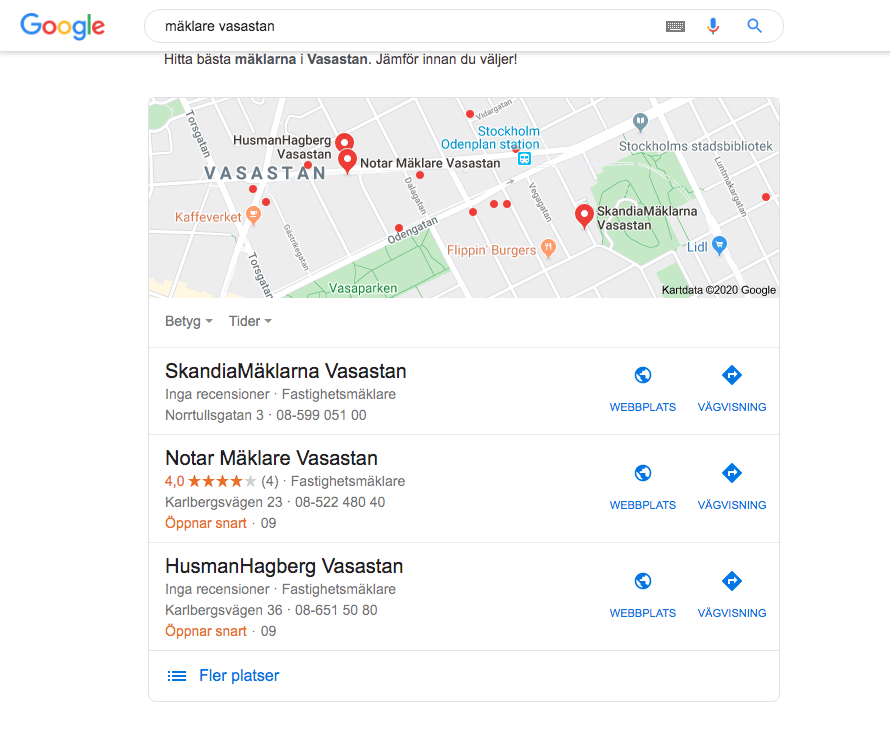Select the SkandiaMäklarna Vasastan listing title
The image size is (890, 730).
[286, 371]
